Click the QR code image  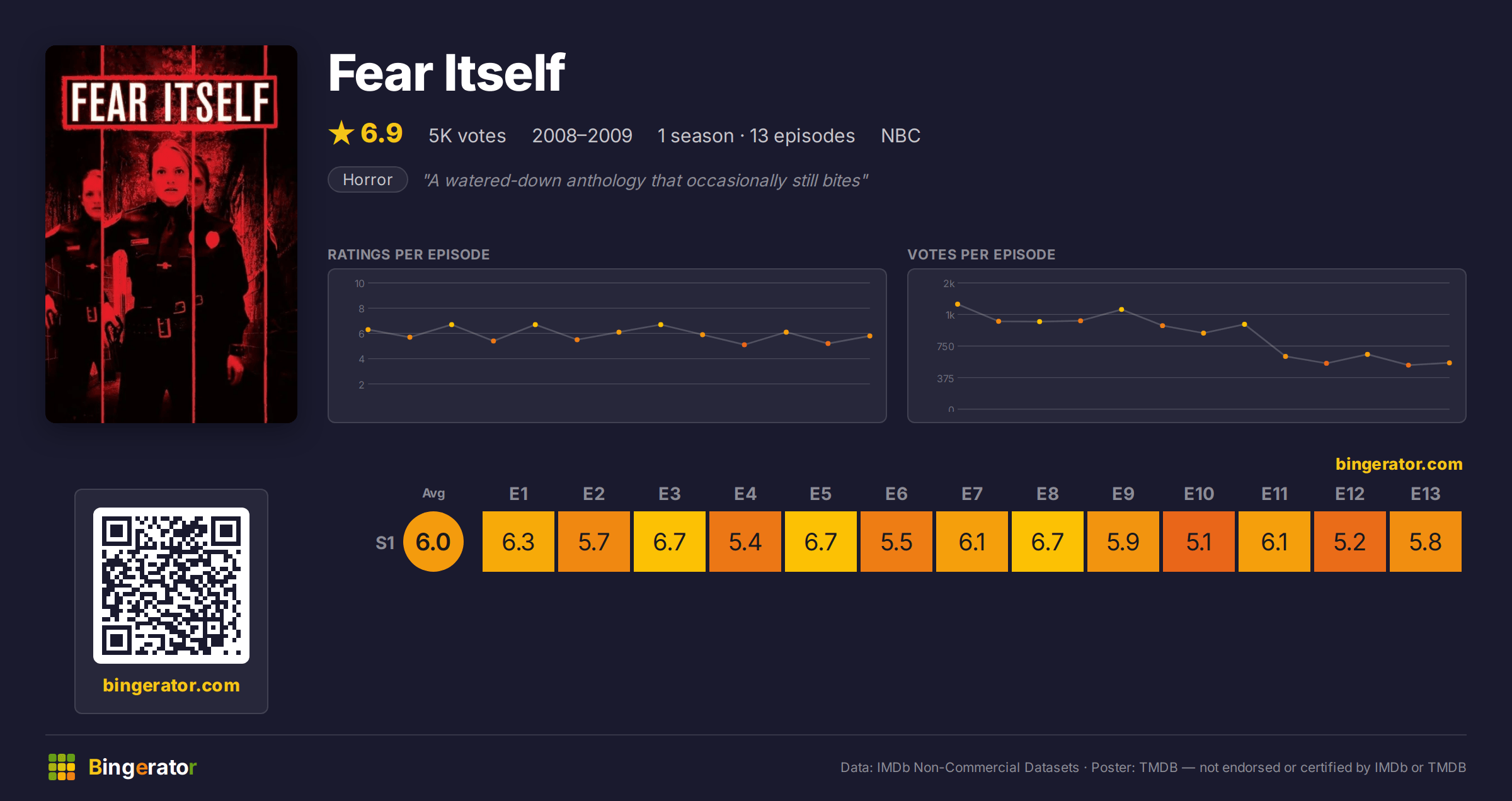171,586
